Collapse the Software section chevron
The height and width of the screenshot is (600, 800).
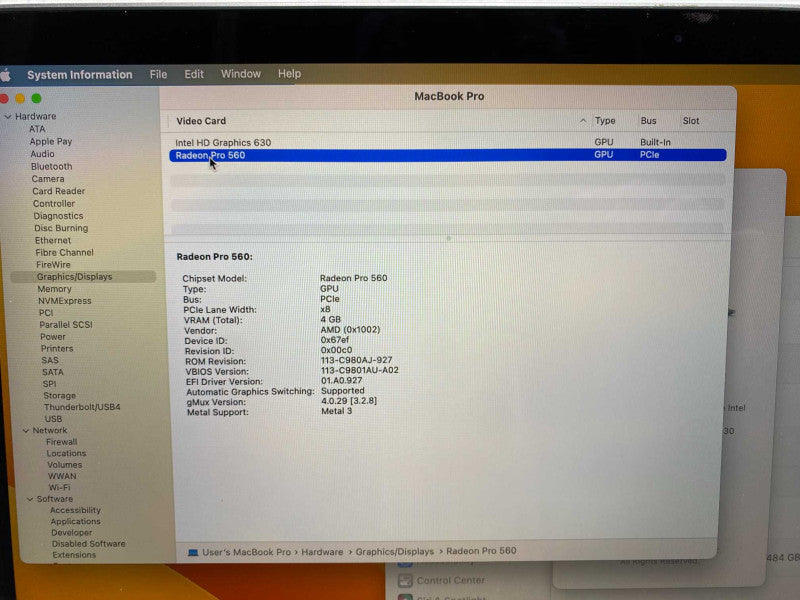[x=30, y=499]
